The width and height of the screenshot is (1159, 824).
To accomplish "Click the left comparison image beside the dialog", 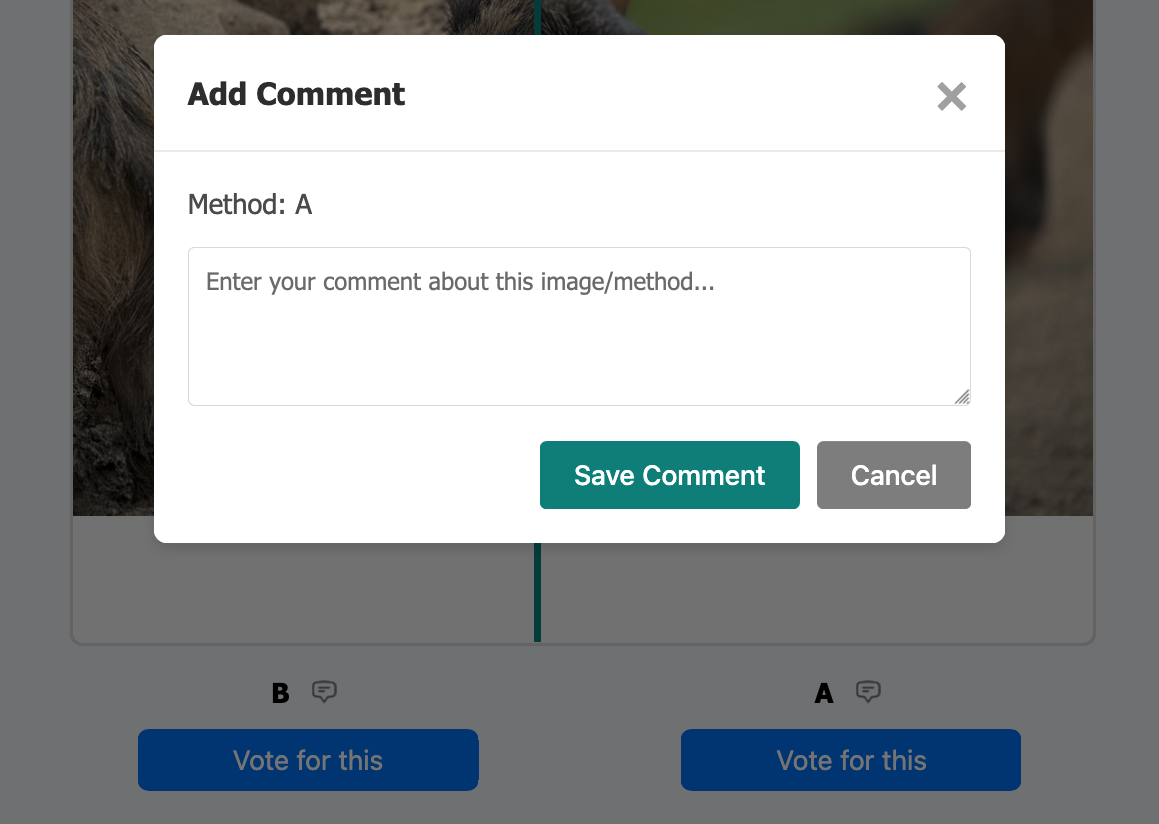I will (x=112, y=300).
